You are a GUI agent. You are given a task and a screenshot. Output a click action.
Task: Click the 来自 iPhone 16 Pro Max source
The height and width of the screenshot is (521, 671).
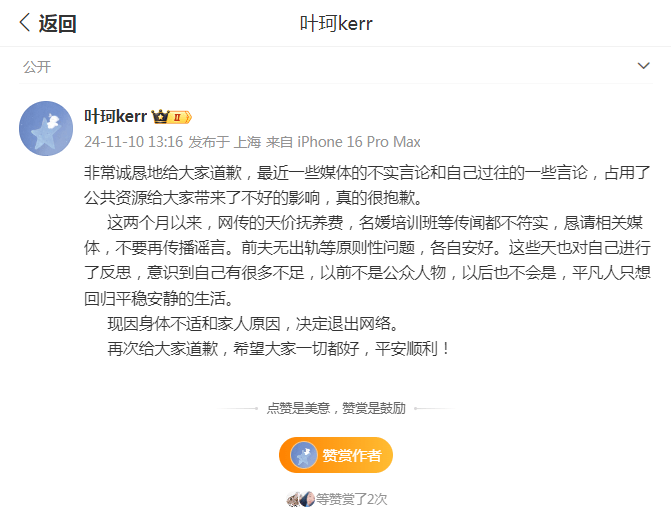(x=343, y=142)
